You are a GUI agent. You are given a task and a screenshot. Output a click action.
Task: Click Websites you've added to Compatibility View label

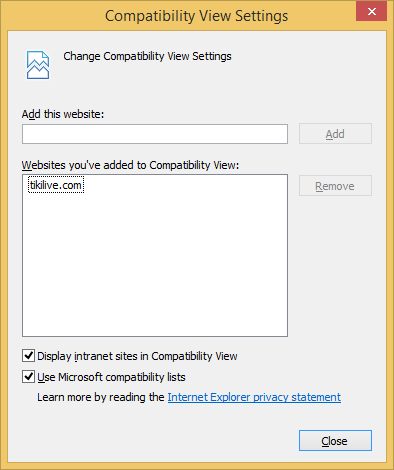(x=130, y=165)
